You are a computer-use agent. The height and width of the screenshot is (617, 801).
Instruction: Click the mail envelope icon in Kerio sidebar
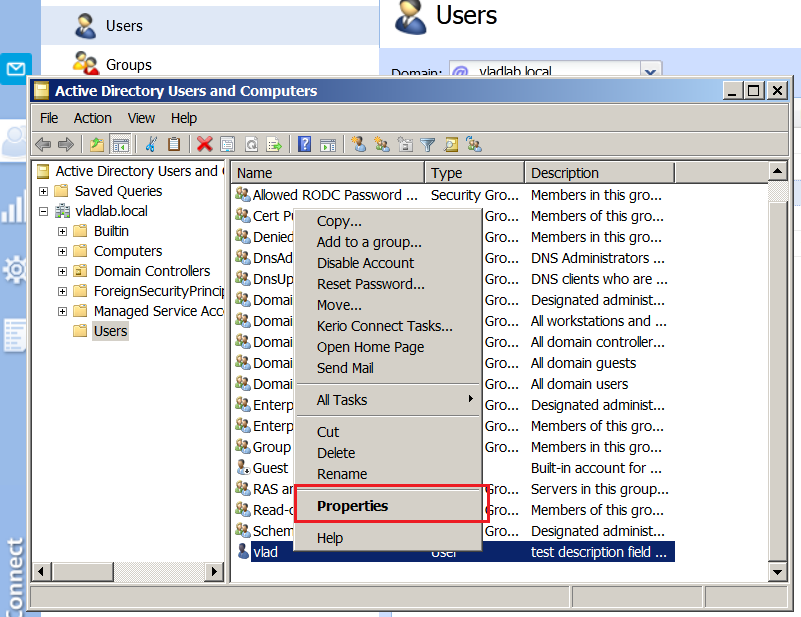(x=16, y=68)
